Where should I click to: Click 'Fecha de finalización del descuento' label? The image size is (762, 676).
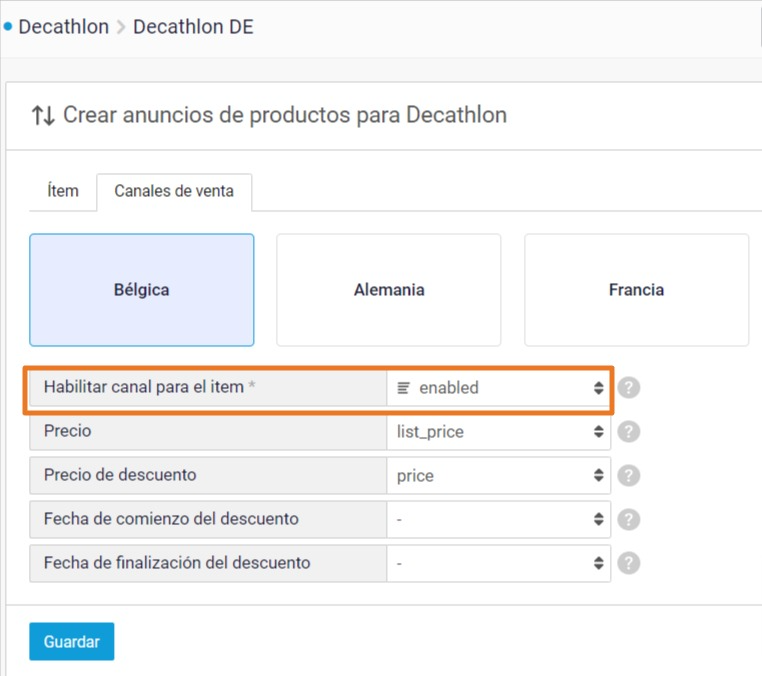point(177,562)
